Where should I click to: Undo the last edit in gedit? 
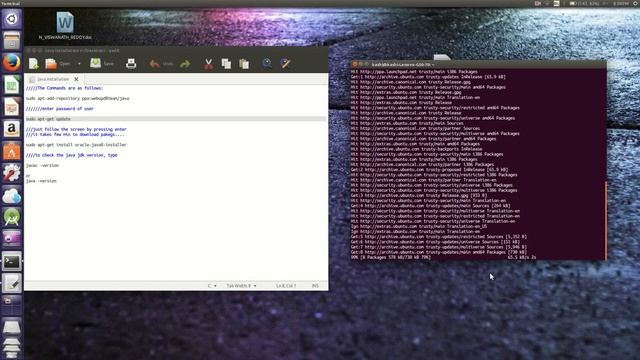click(161, 64)
